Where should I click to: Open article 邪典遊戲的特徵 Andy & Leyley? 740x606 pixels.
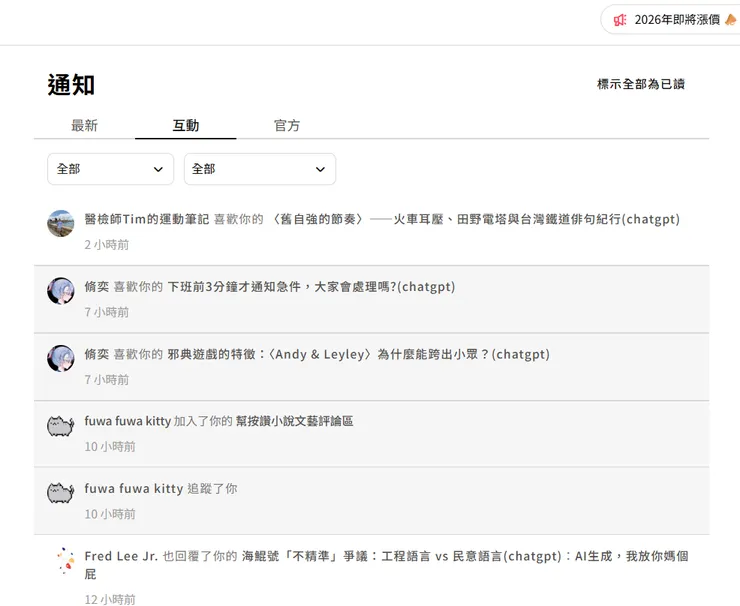click(x=358, y=354)
